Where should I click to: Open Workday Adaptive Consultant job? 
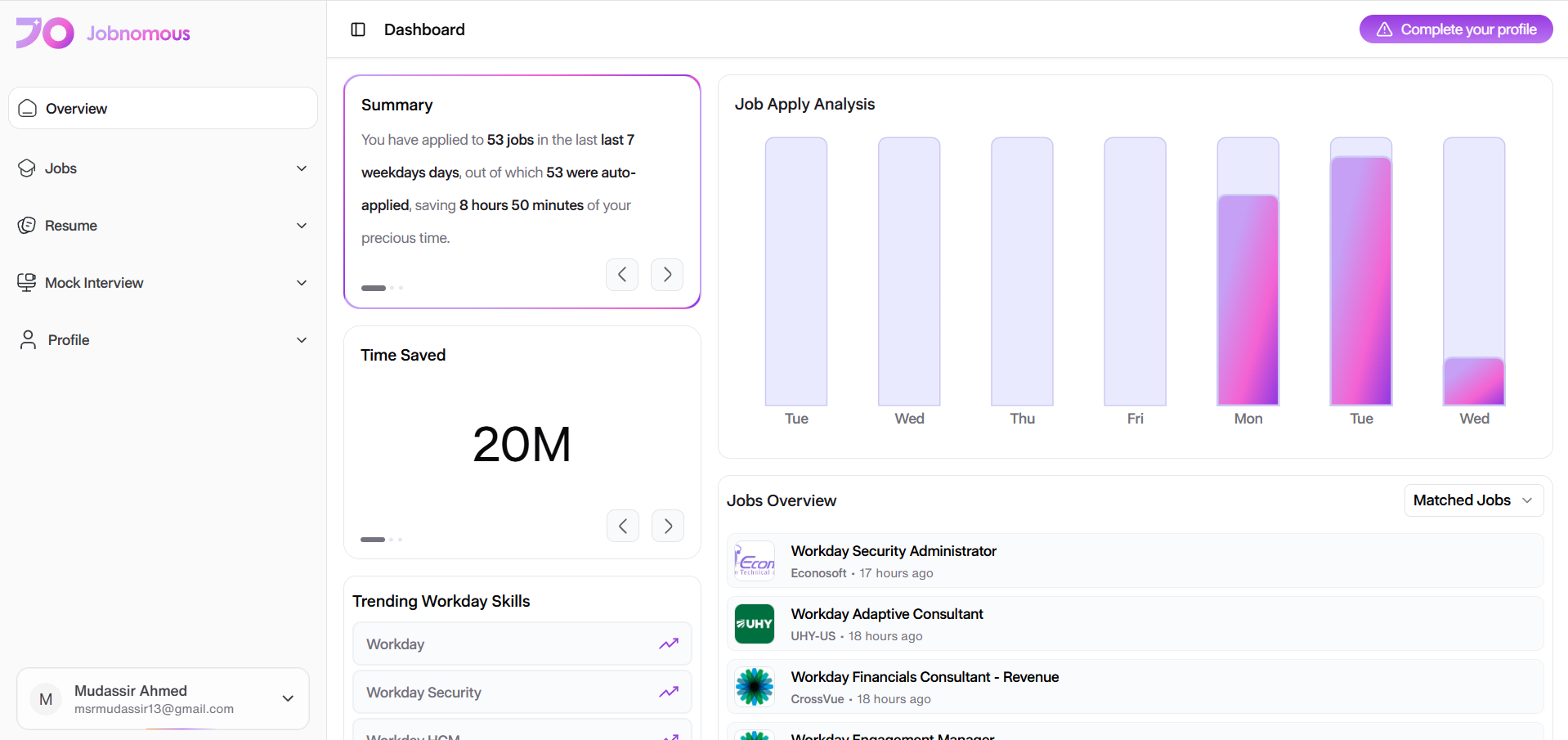[1135, 624]
